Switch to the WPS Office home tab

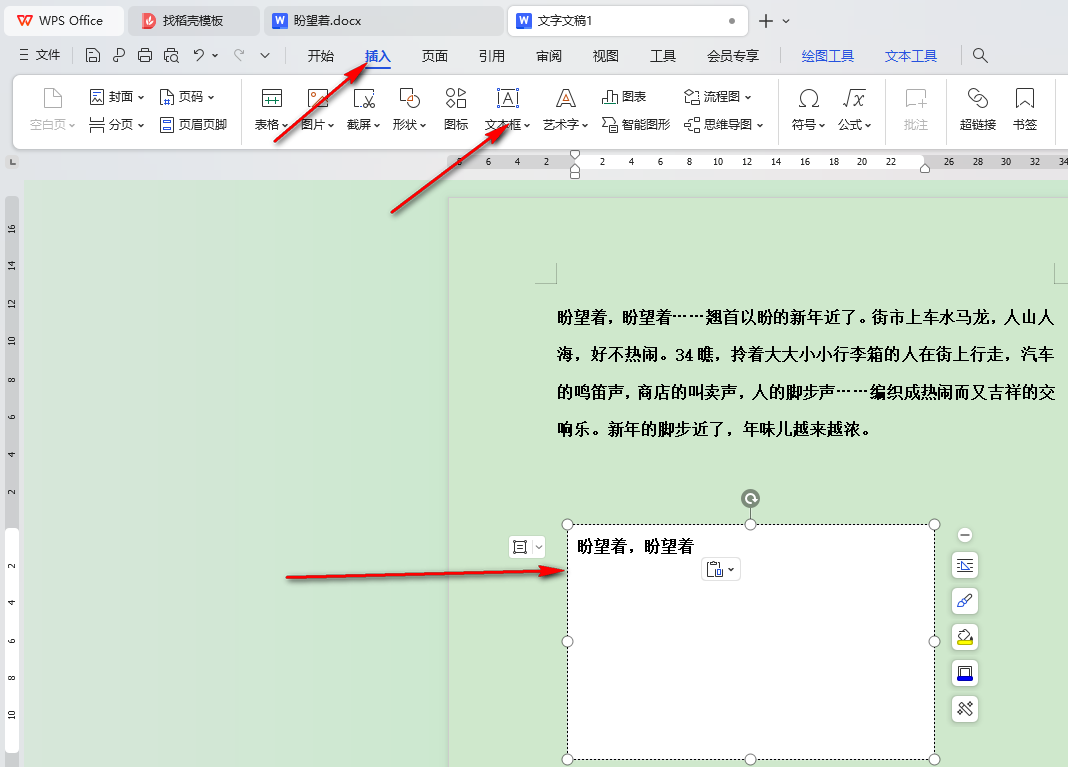tap(64, 21)
